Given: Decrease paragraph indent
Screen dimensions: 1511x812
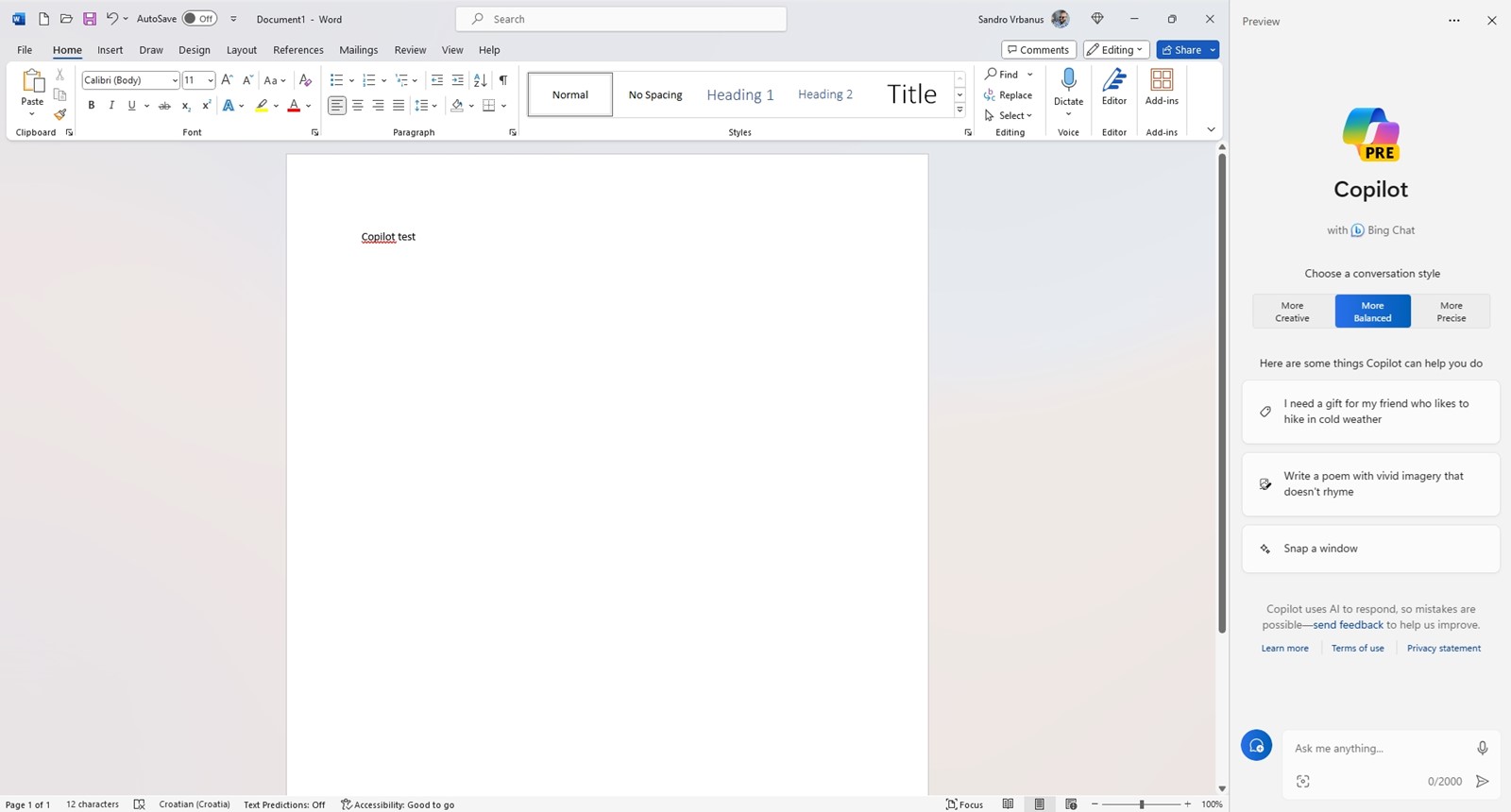Looking at the screenshot, I should [437, 80].
